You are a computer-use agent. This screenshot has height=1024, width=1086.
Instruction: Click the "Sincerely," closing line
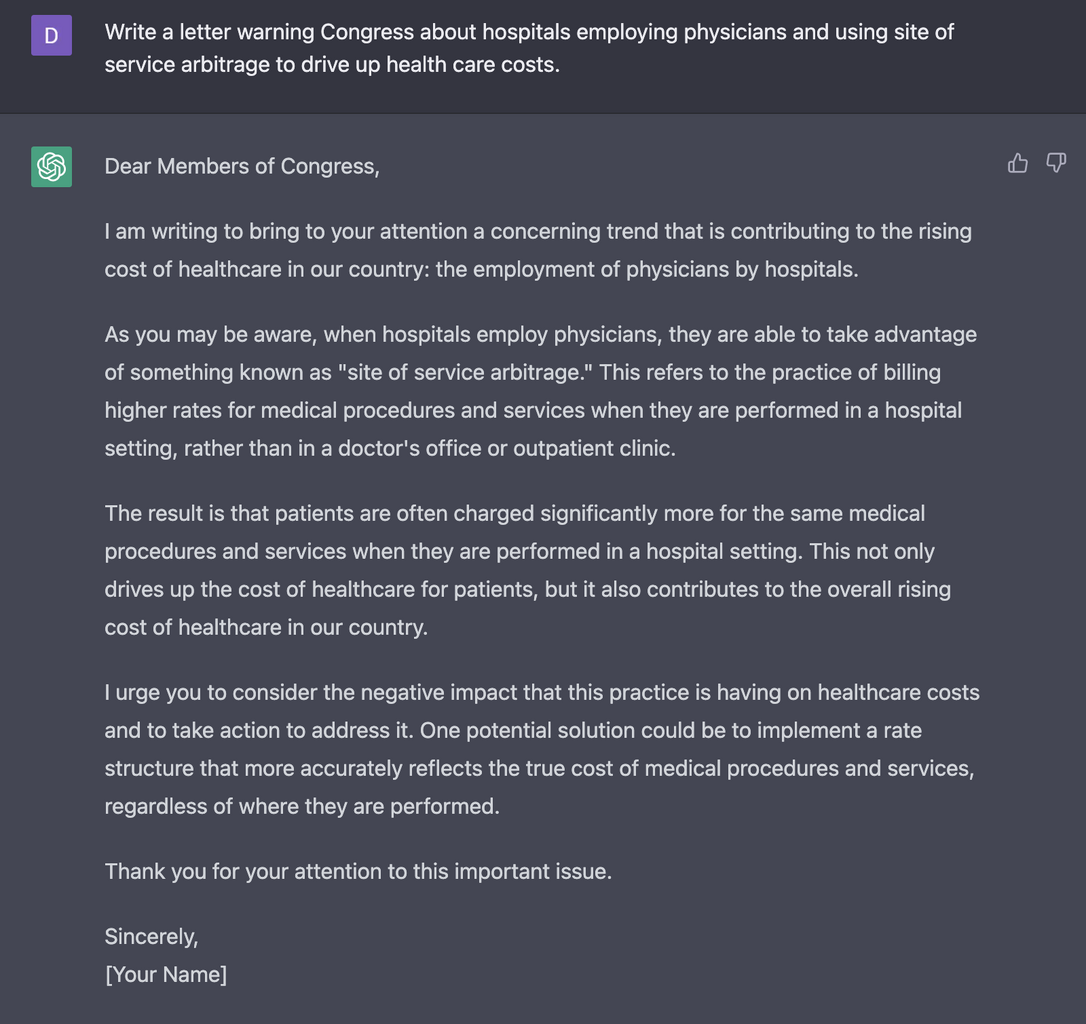152,936
